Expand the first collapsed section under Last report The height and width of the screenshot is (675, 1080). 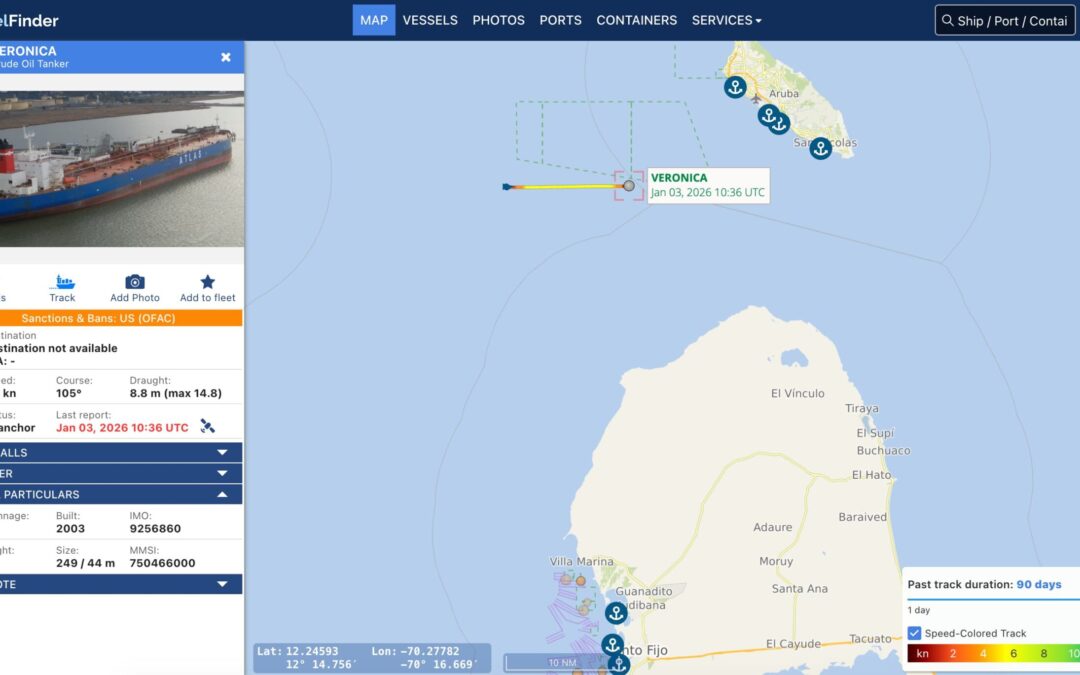point(222,453)
